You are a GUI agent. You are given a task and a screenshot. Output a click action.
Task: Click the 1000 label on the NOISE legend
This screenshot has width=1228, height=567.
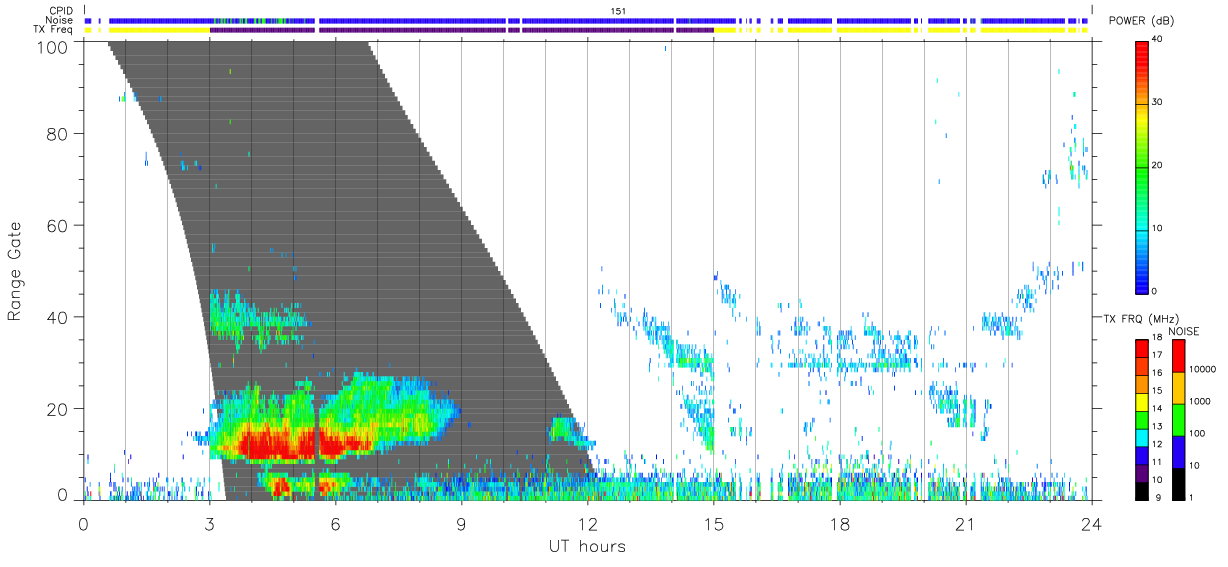(1199, 401)
